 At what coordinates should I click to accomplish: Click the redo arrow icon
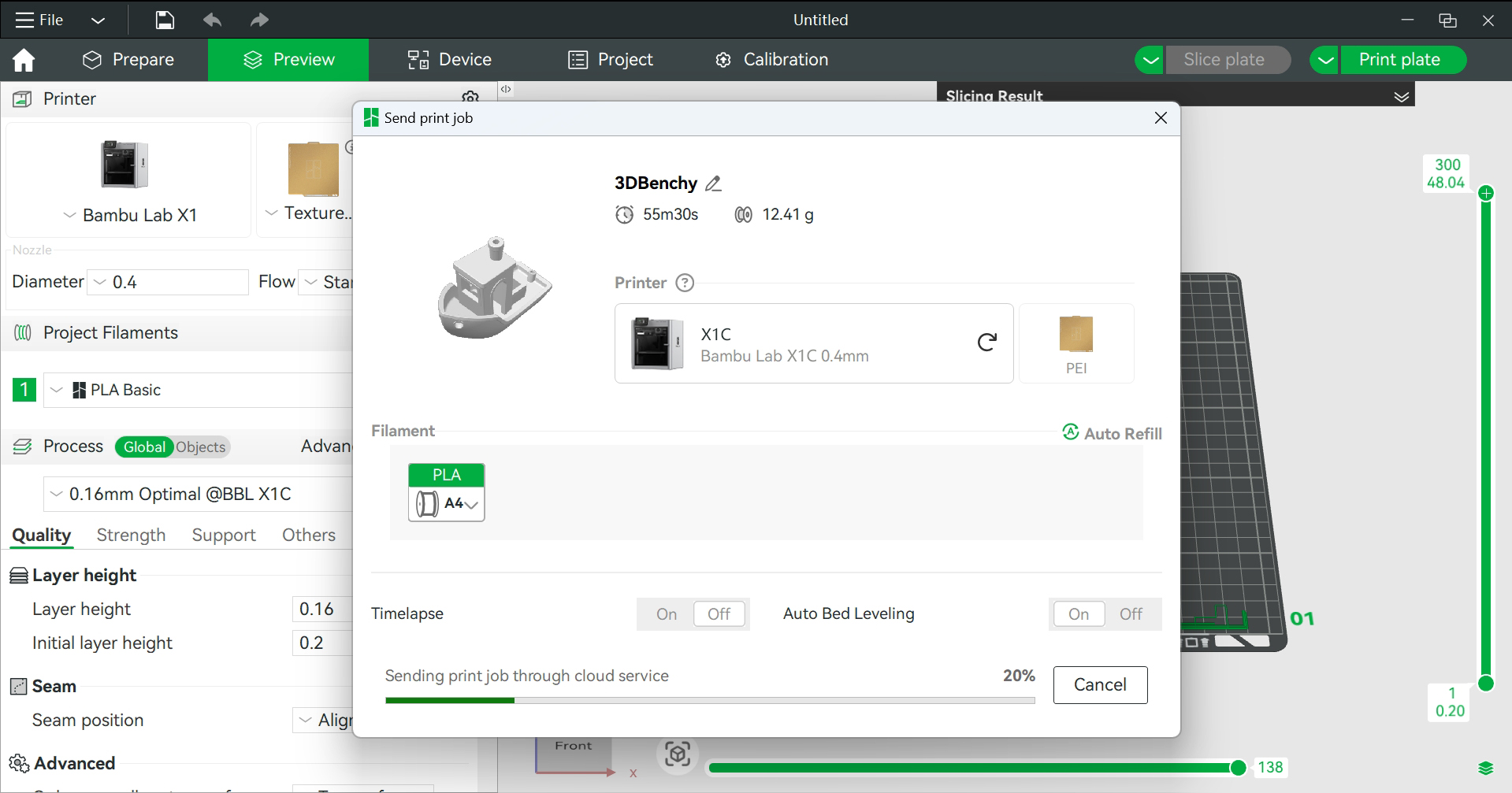coord(259,20)
